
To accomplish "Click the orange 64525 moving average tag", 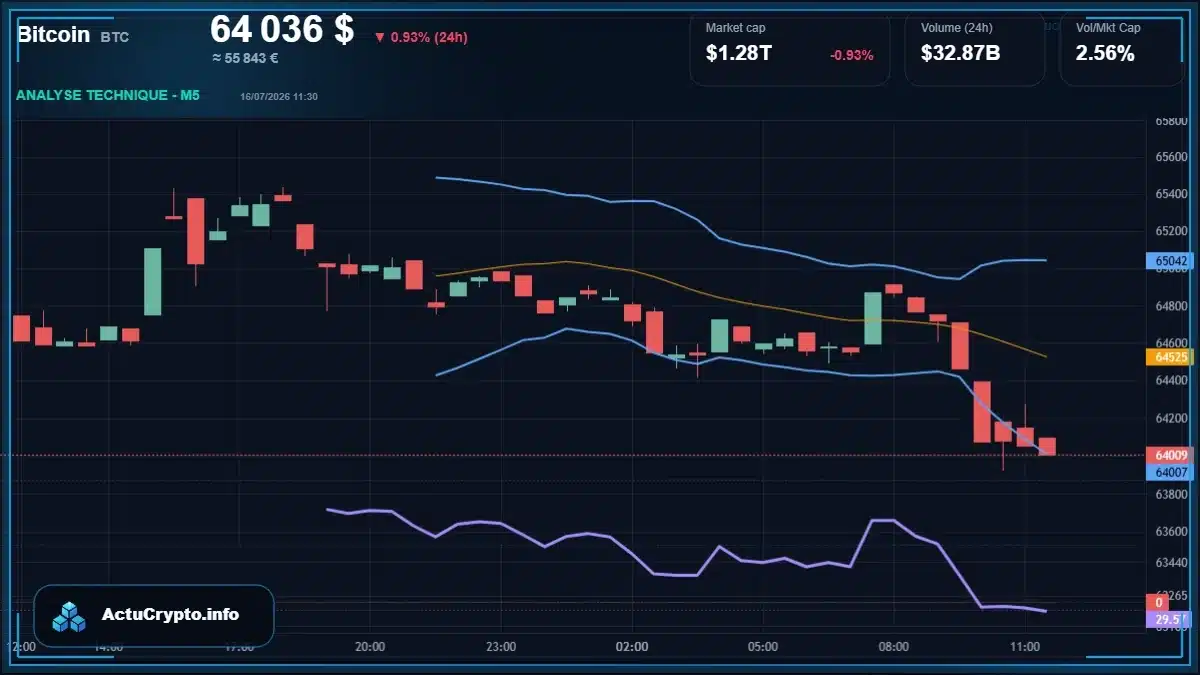I will click(1171, 356).
